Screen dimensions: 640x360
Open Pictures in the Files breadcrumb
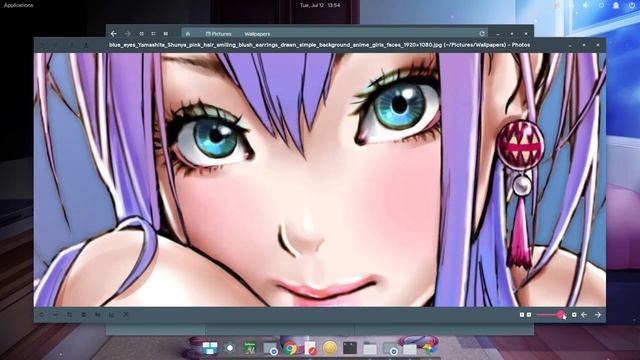point(219,34)
